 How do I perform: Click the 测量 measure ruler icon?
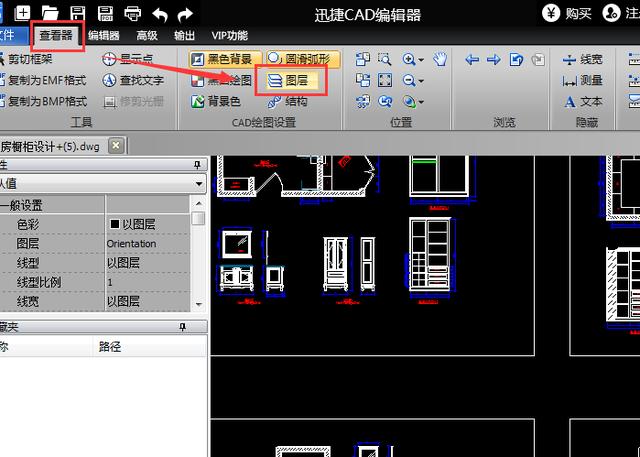pyautogui.click(x=569, y=81)
